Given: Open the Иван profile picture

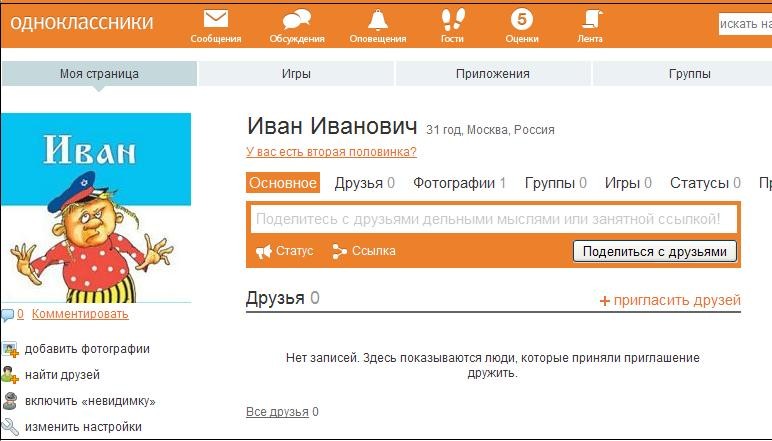Looking at the screenshot, I should pos(96,208).
